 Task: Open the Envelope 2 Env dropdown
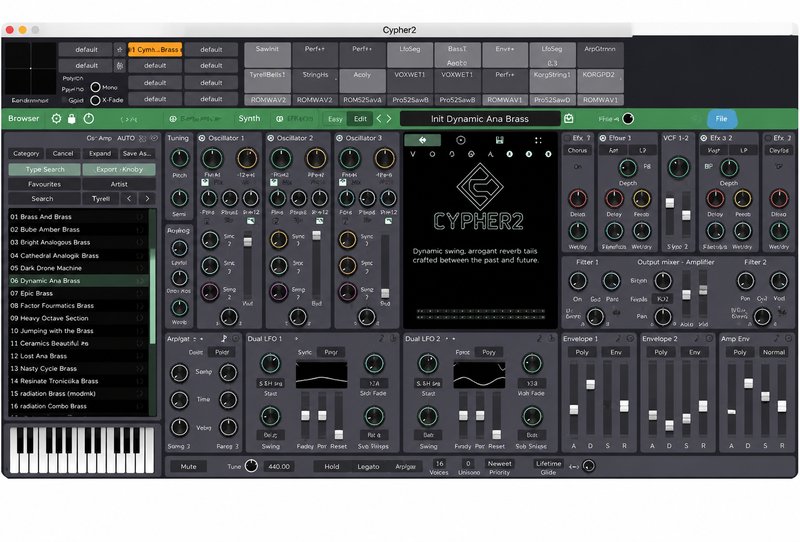coord(695,352)
